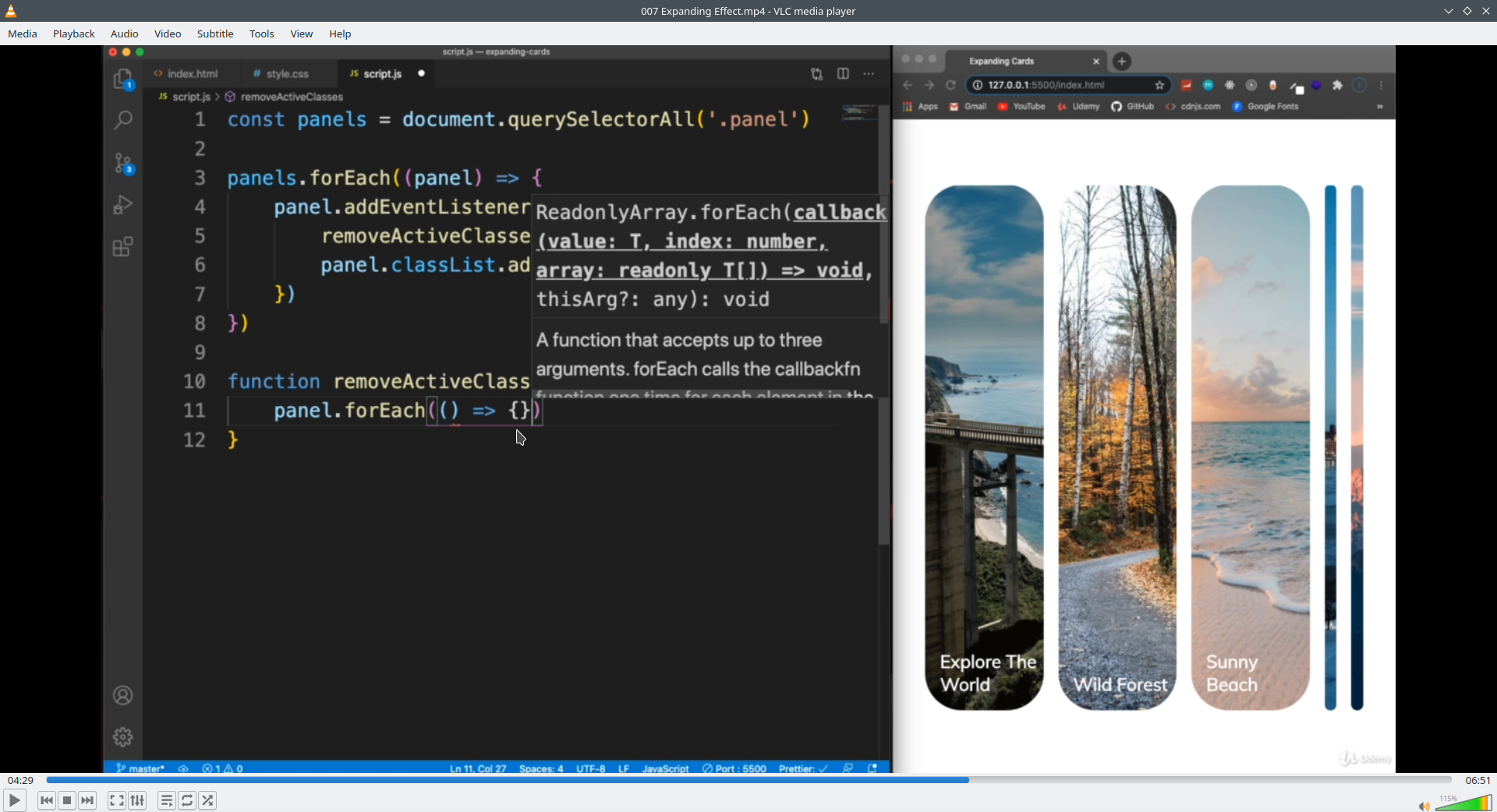Viewport: 1497px width, 812px height.
Task: Open the Help menu
Action: (340, 34)
